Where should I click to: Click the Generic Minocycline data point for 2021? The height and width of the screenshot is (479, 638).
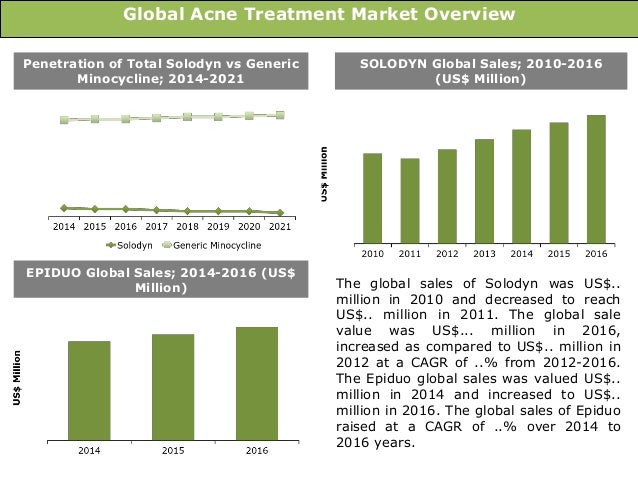(280, 115)
